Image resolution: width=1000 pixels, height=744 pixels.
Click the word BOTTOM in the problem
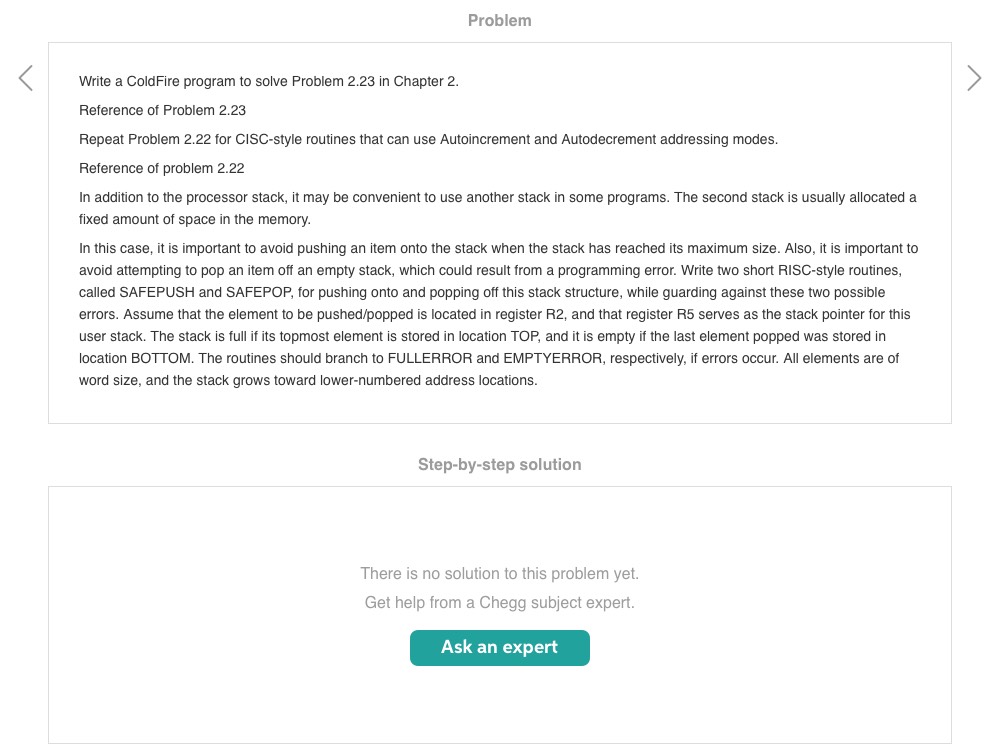[166, 358]
